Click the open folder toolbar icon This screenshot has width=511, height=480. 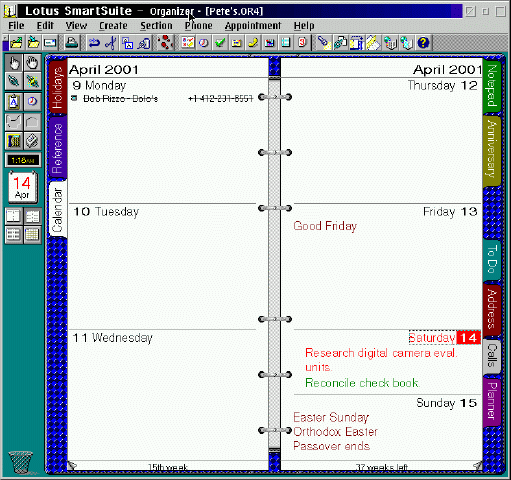pyautogui.click(x=16, y=43)
